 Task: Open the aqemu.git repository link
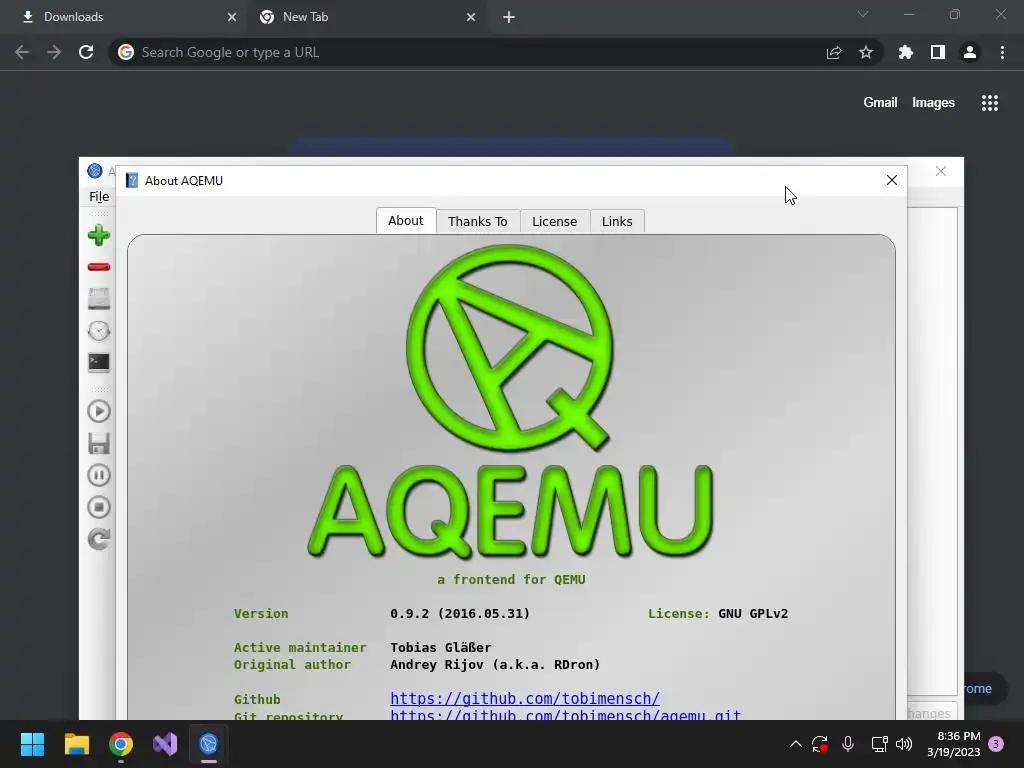click(566, 715)
